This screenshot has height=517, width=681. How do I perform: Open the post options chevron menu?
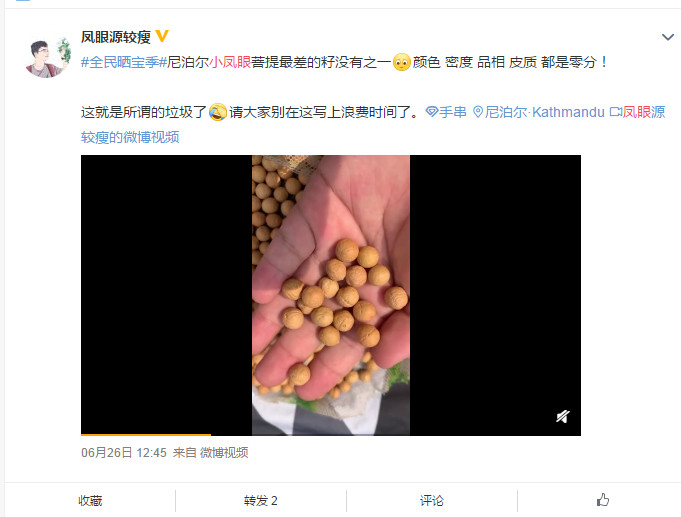[668, 37]
